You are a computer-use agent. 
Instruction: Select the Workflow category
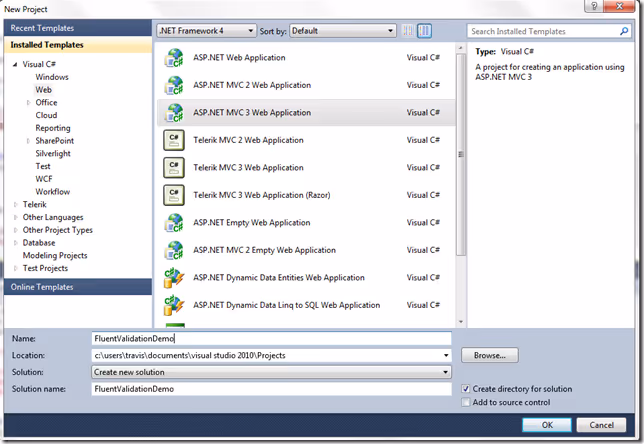tap(52, 191)
